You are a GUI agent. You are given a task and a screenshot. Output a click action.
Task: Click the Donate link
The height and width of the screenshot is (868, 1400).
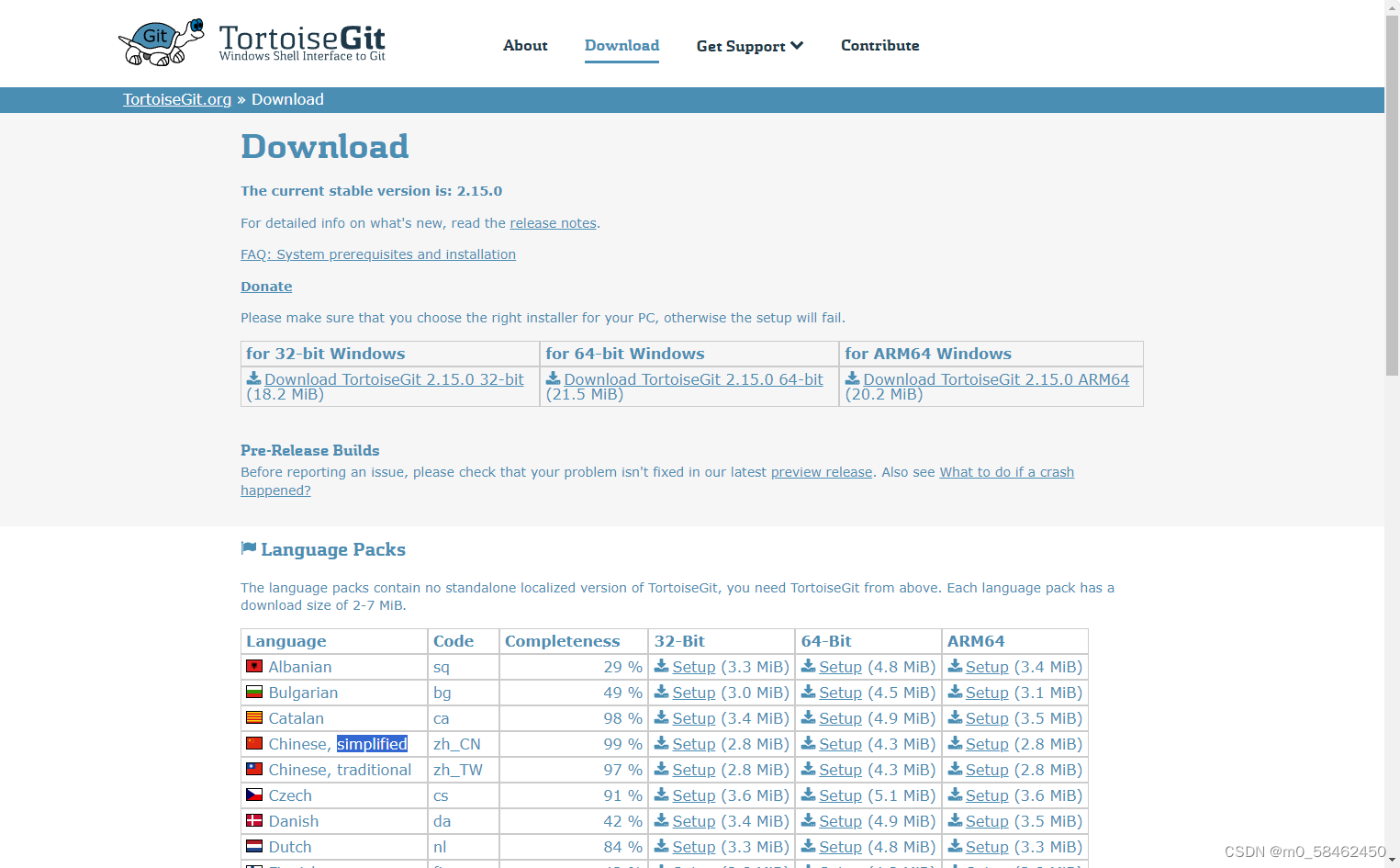[x=266, y=287]
